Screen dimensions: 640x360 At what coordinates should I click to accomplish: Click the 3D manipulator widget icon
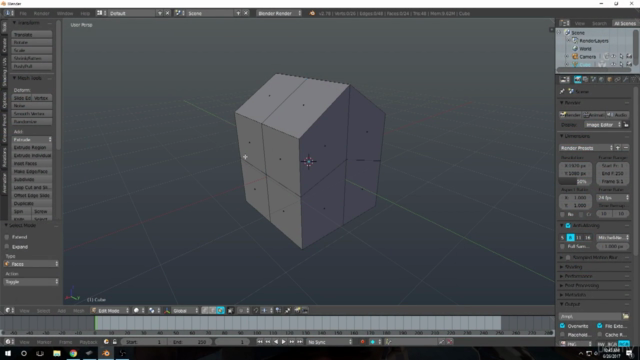point(167,311)
